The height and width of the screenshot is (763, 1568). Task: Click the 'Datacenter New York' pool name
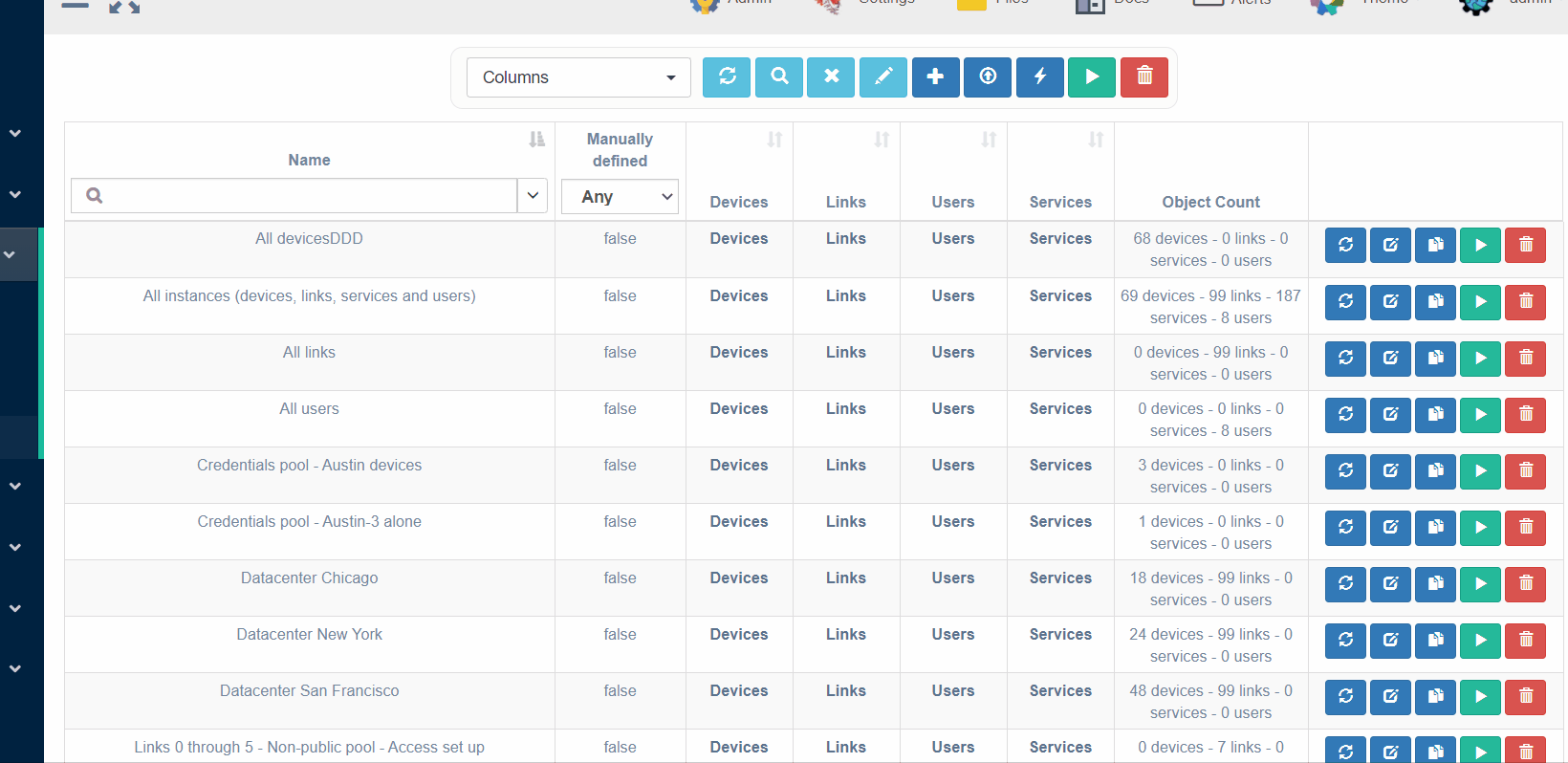(x=310, y=635)
